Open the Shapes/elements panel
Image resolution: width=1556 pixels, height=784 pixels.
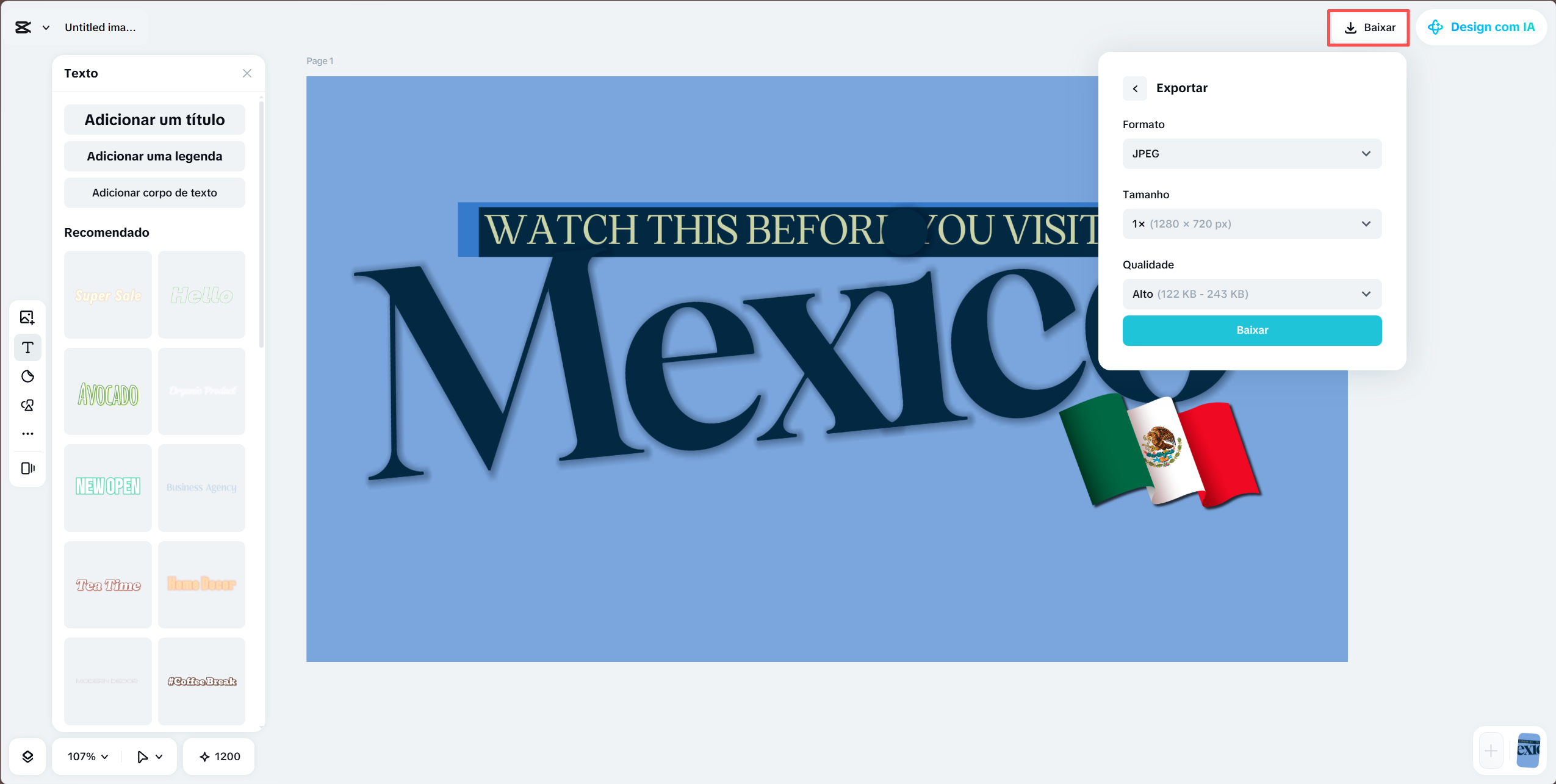(x=27, y=405)
